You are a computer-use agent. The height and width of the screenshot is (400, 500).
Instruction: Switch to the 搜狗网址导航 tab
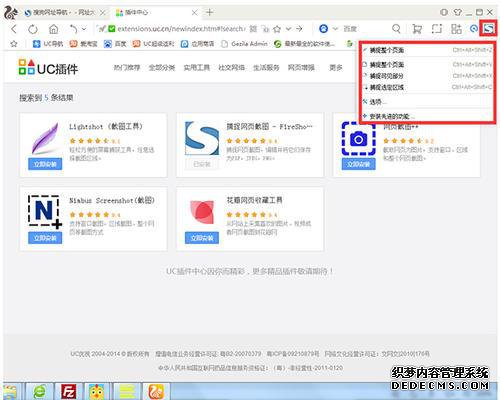(63, 13)
